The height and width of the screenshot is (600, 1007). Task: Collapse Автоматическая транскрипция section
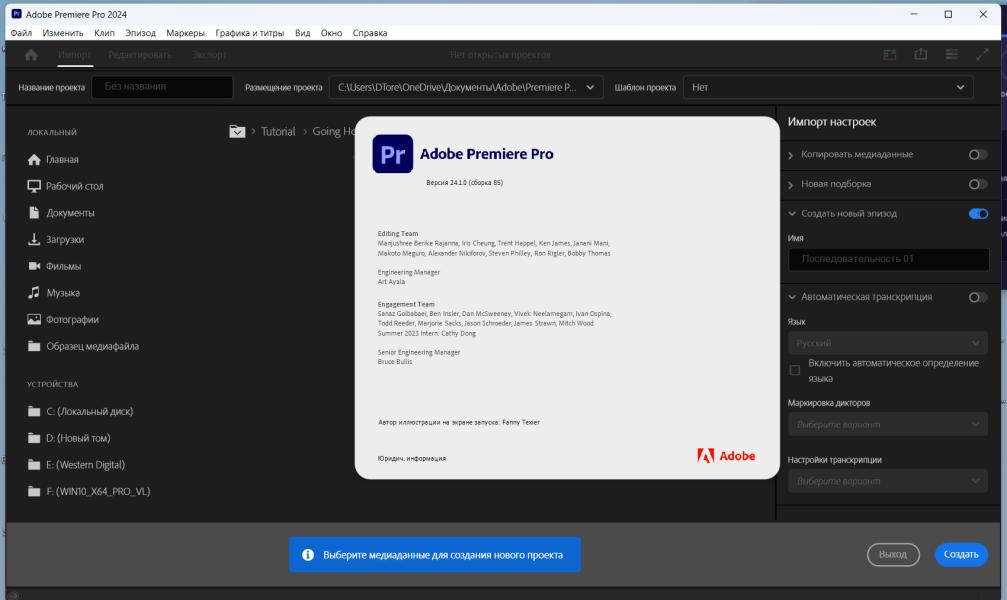(792, 297)
